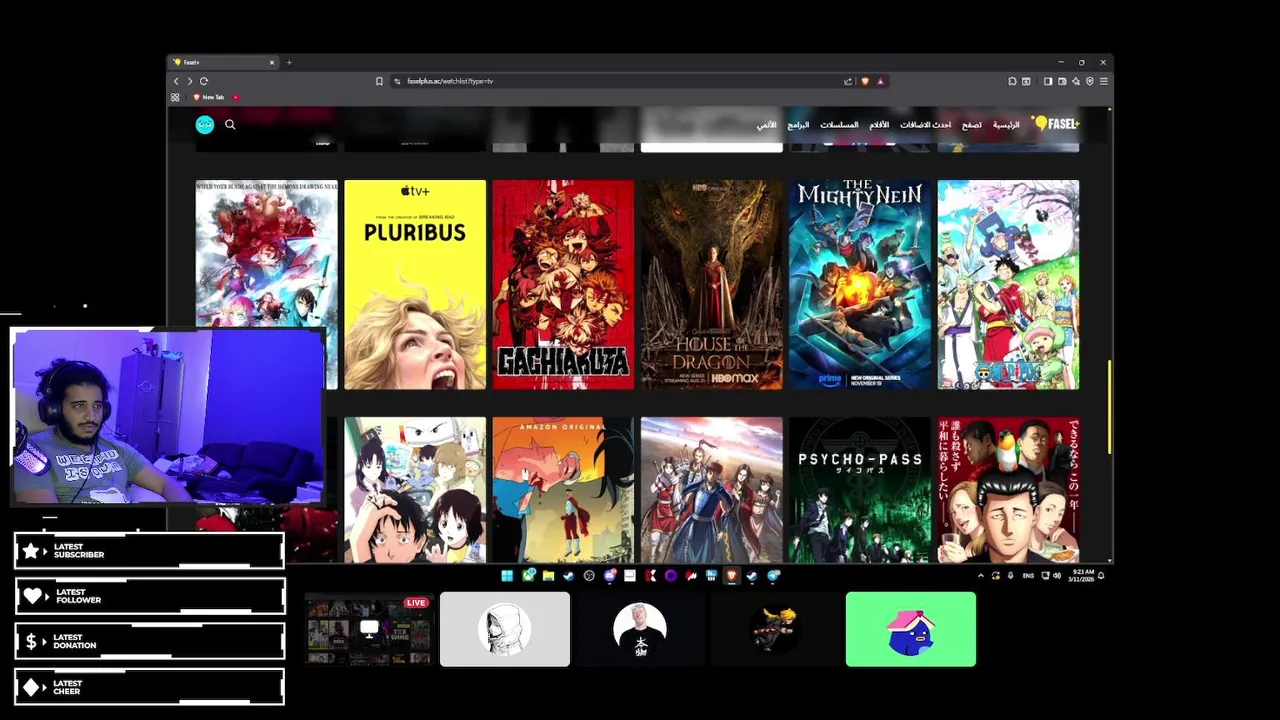
Task: Open File Explorer from taskbar
Action: coord(548,575)
